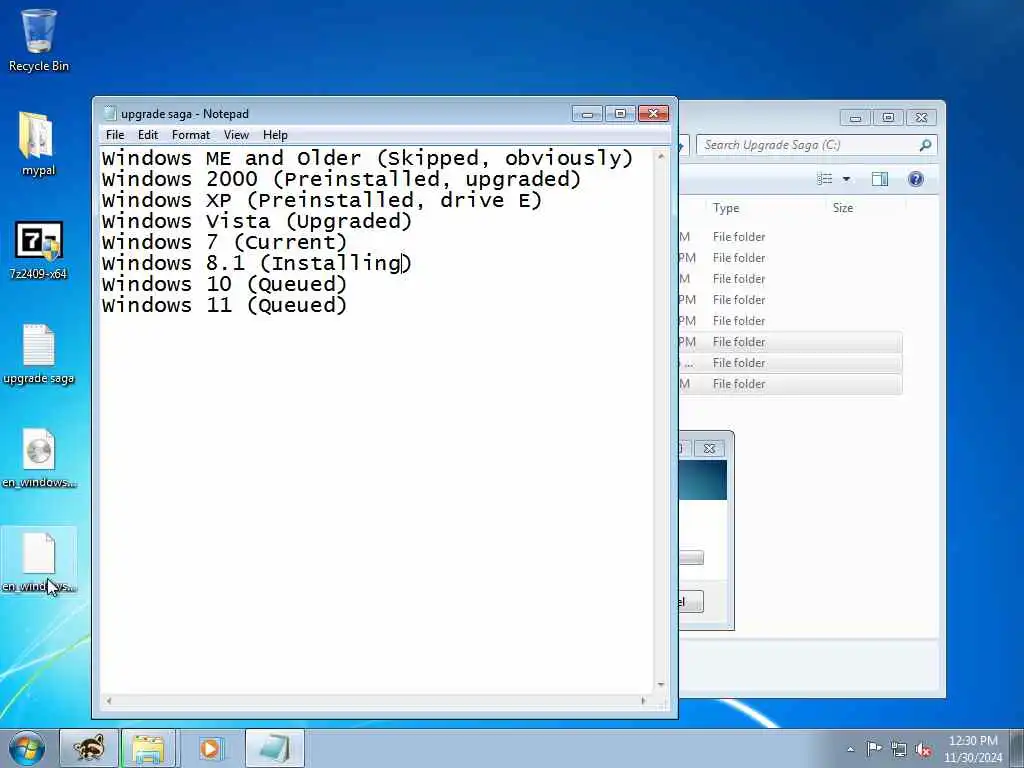Maximize the Notepad window
1024x768 pixels.
[620, 114]
